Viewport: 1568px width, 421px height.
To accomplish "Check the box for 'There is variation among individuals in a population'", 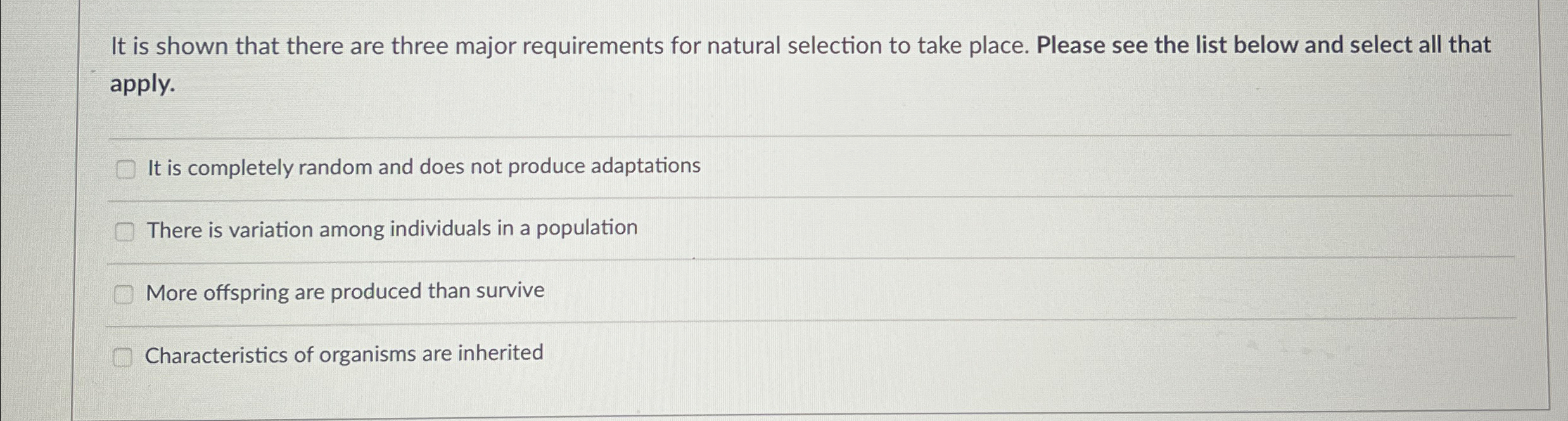I will 125,232.
